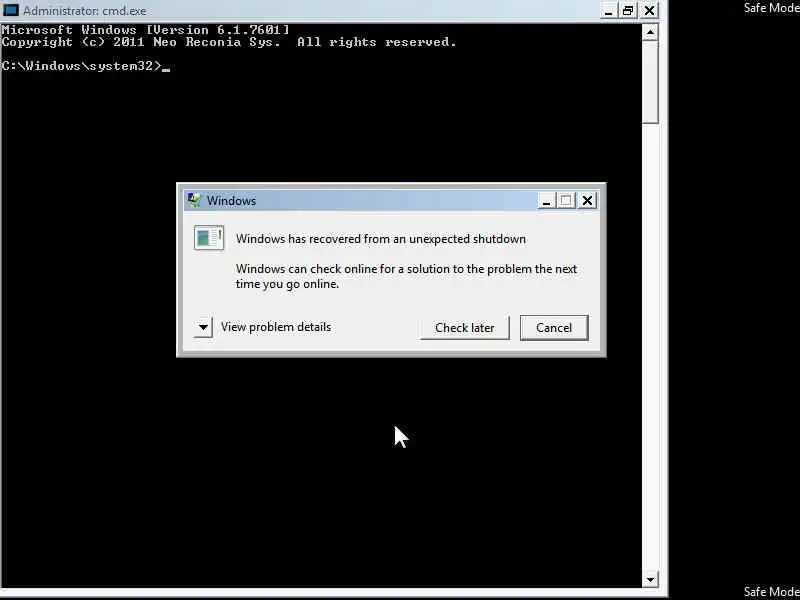Click the Copyright 2011 line in cmd

point(229,42)
